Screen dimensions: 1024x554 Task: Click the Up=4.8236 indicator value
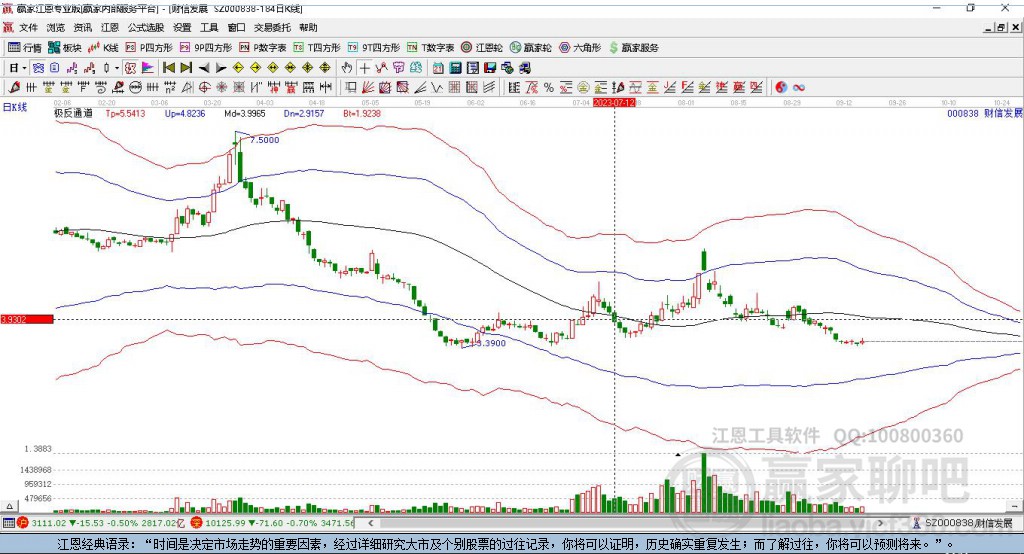click(185, 113)
